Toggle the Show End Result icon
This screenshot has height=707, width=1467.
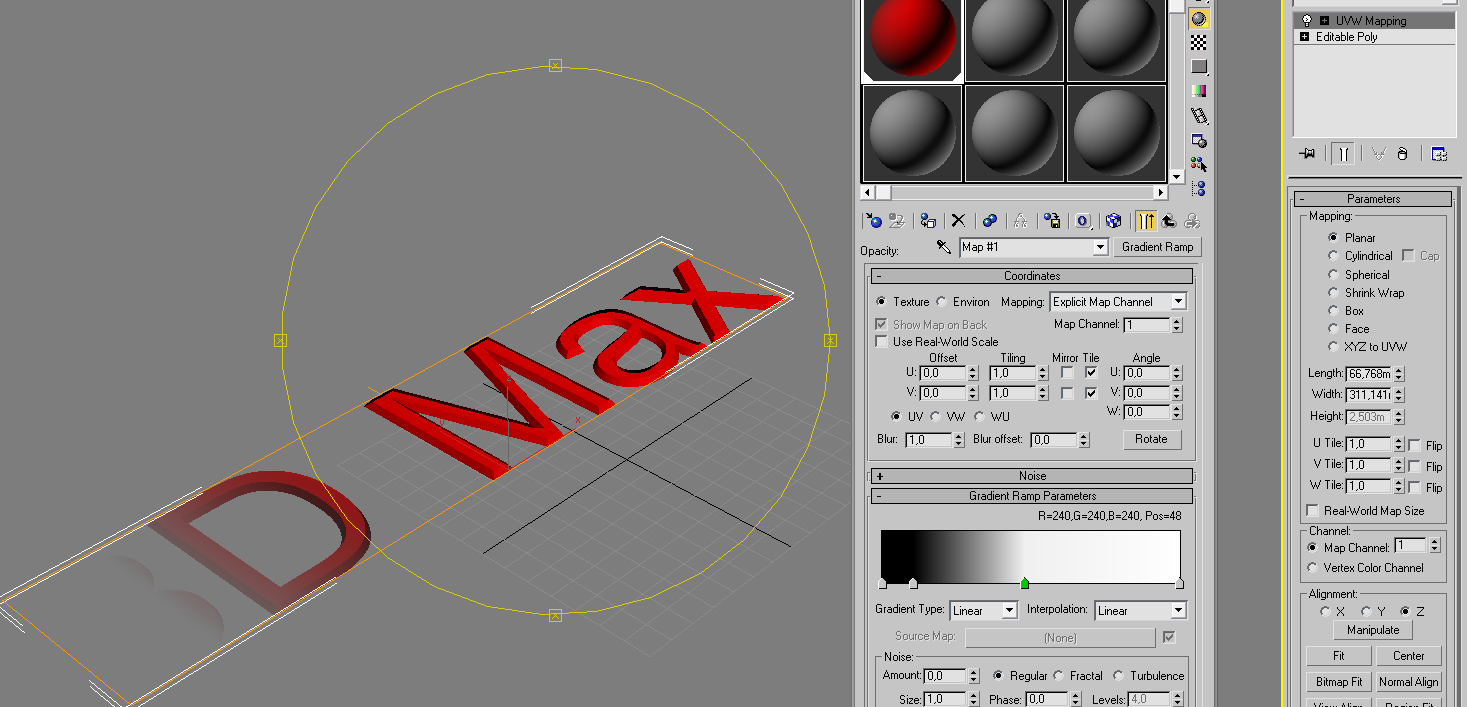pyautogui.click(x=1145, y=221)
